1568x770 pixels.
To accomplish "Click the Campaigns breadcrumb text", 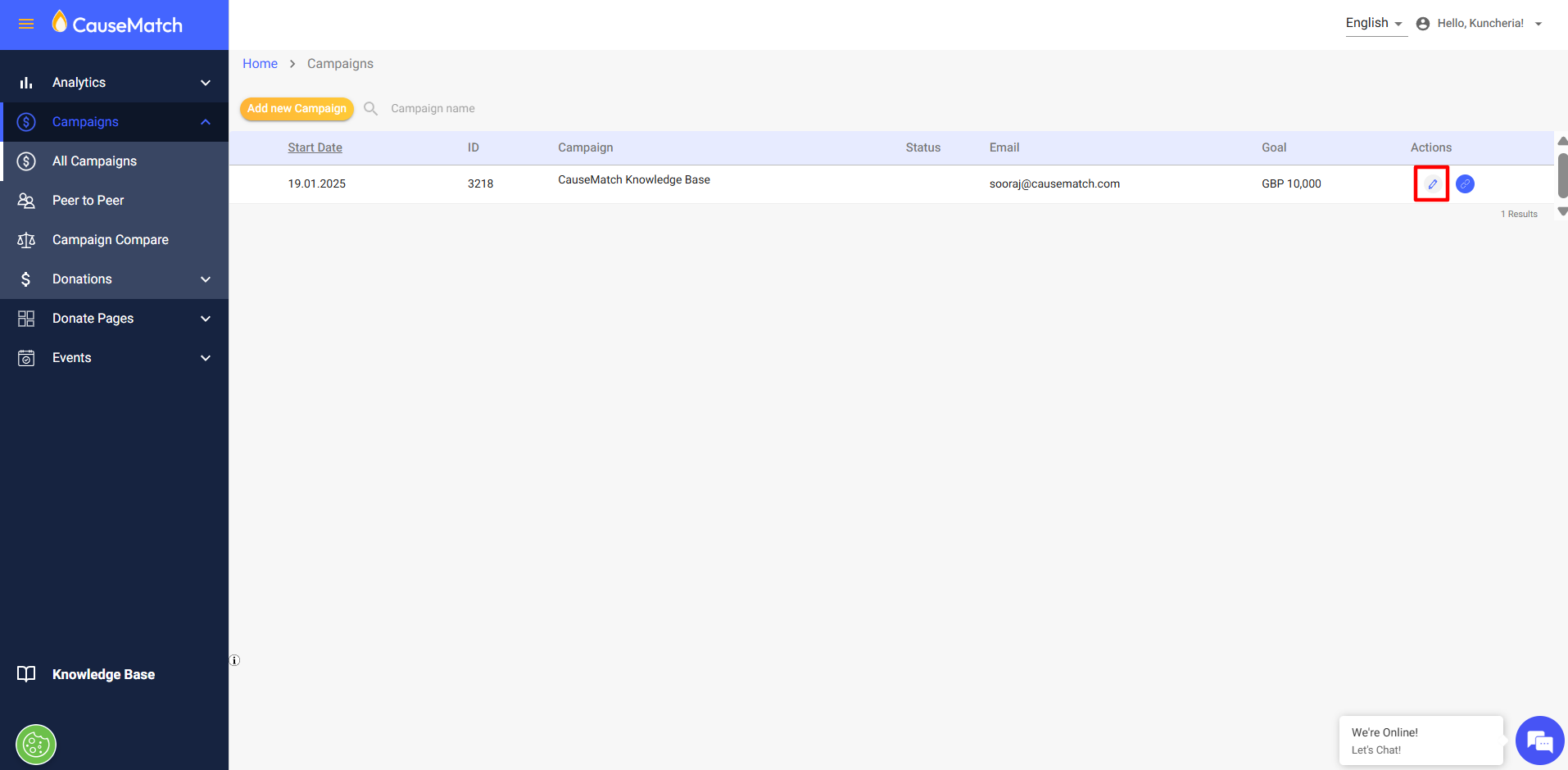I will pos(340,64).
